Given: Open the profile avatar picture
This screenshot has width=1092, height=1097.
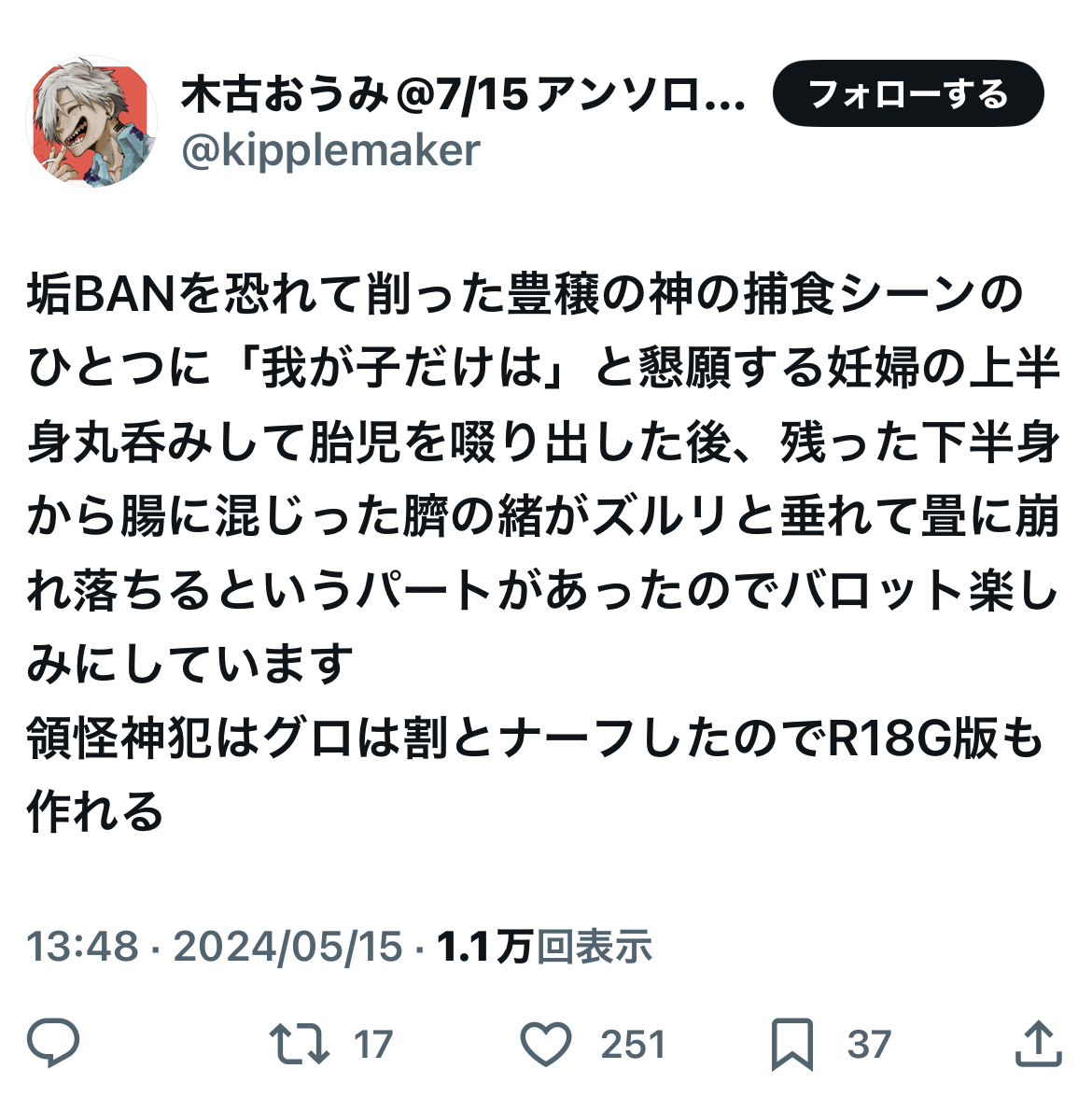Looking at the screenshot, I should [x=91, y=121].
